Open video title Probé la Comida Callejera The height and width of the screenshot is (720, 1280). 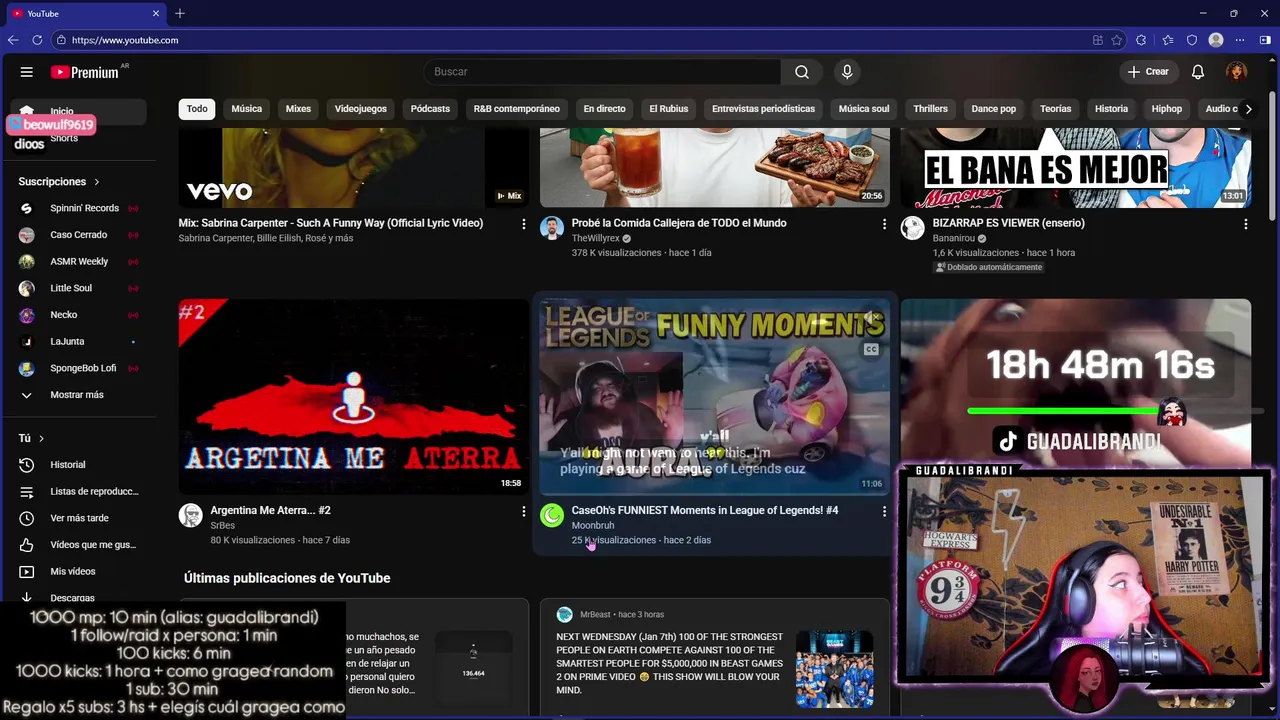coord(679,223)
